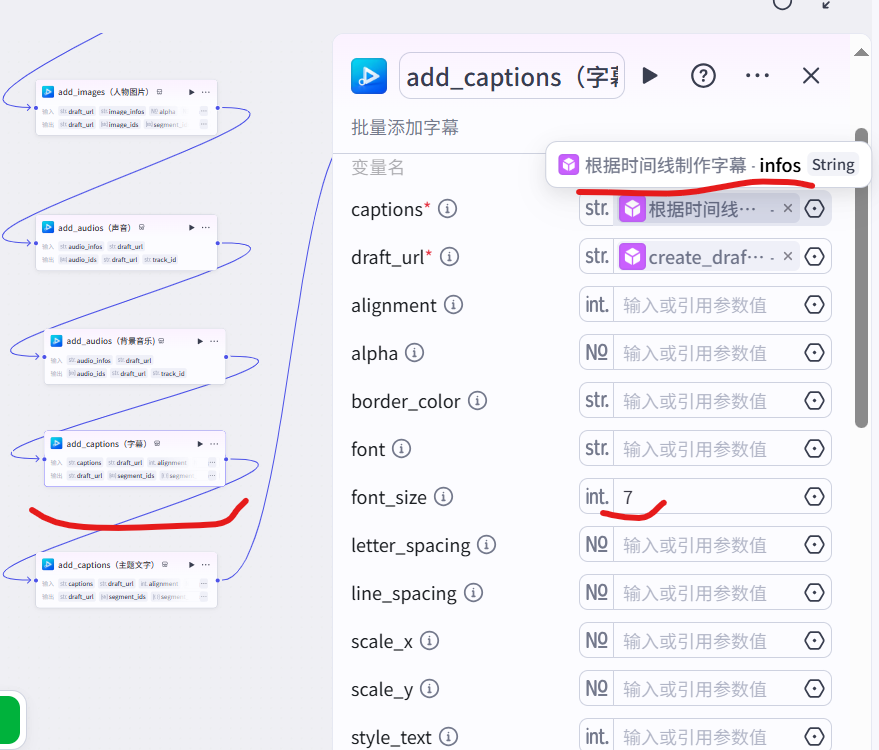The width and height of the screenshot is (879, 750).
Task: Open the help question-mark icon in the panel header
Action: [x=703, y=75]
